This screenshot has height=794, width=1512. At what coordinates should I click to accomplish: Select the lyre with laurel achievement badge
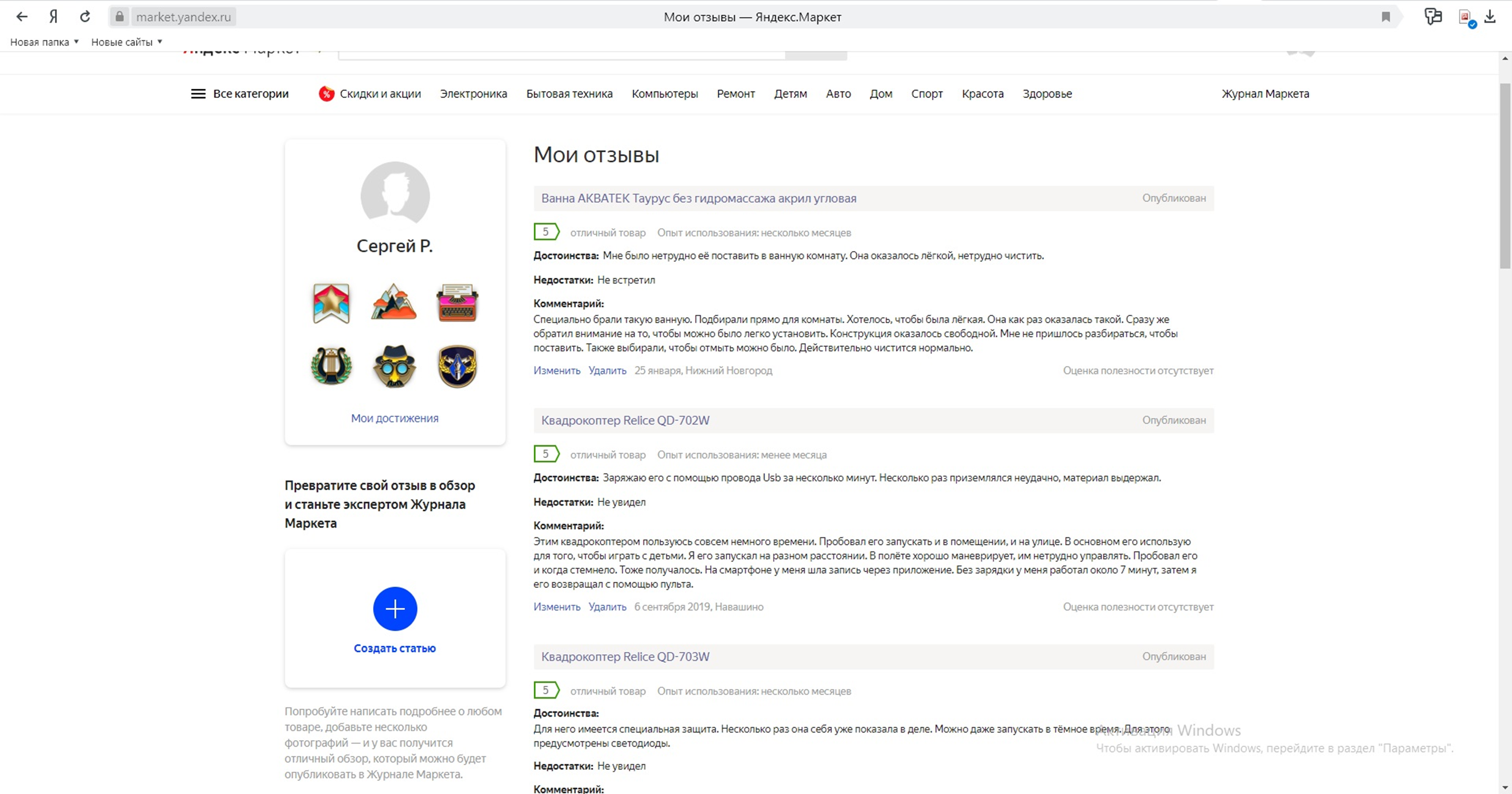pyautogui.click(x=332, y=366)
